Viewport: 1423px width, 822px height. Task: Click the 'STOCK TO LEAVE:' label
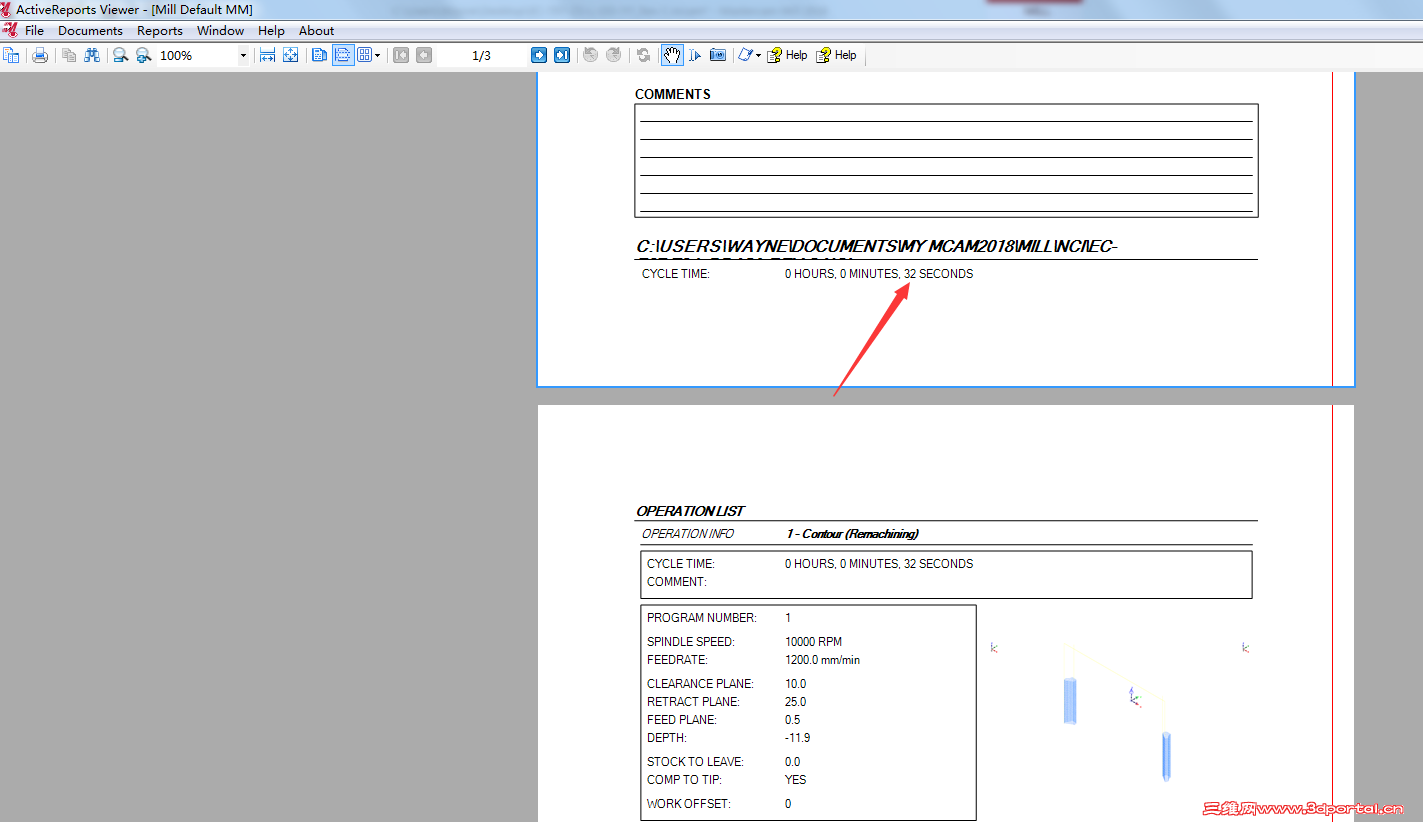(695, 762)
